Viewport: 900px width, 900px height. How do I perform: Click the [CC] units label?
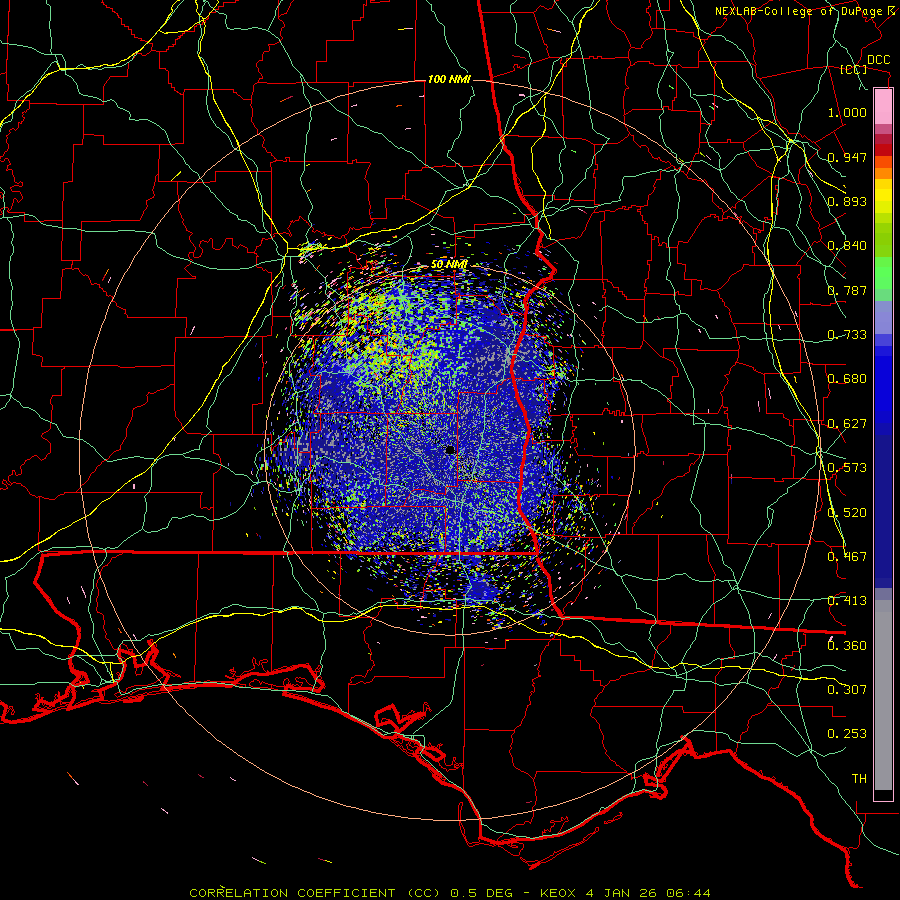[853, 69]
